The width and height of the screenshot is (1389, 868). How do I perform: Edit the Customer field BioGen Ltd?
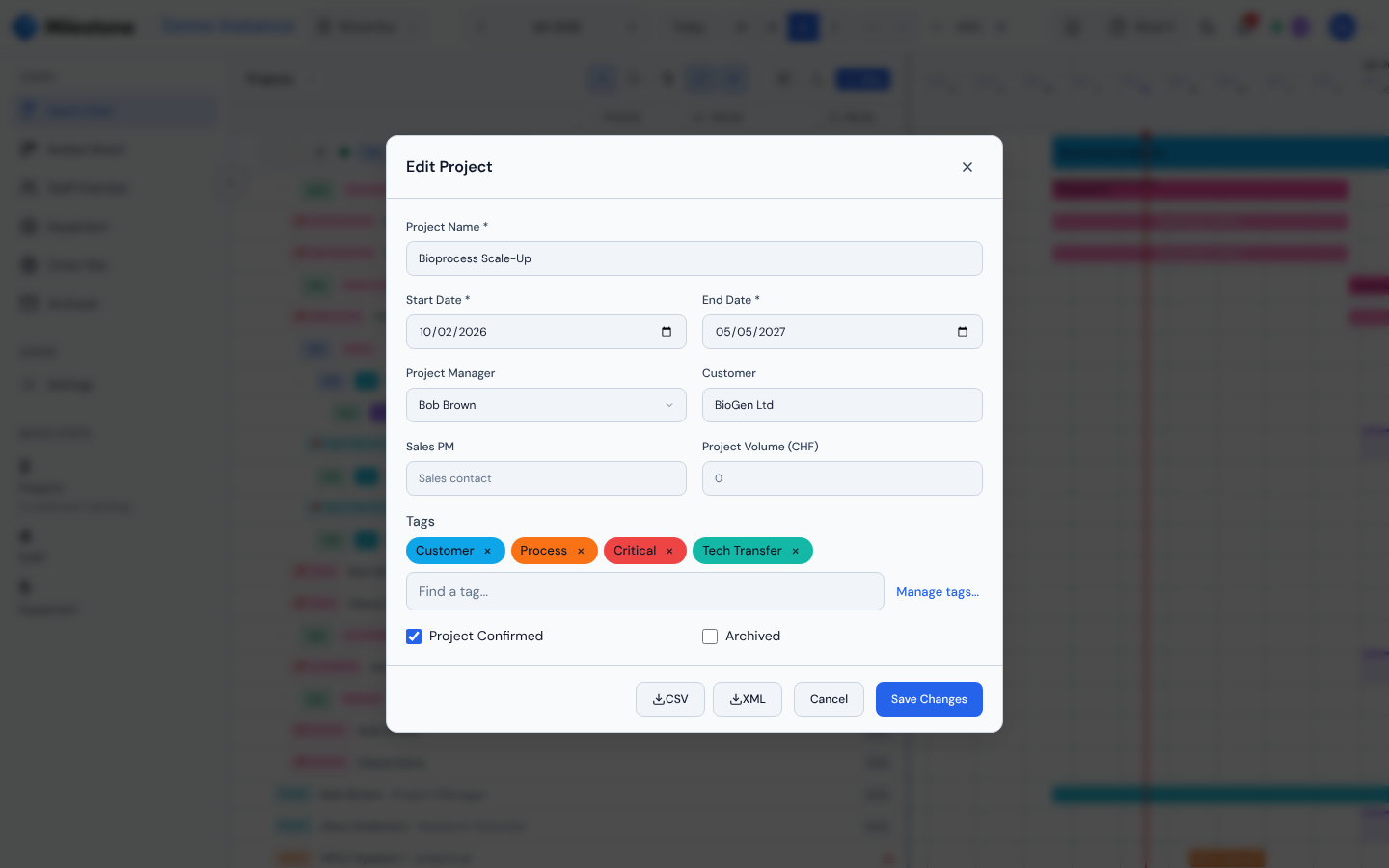pos(842,405)
